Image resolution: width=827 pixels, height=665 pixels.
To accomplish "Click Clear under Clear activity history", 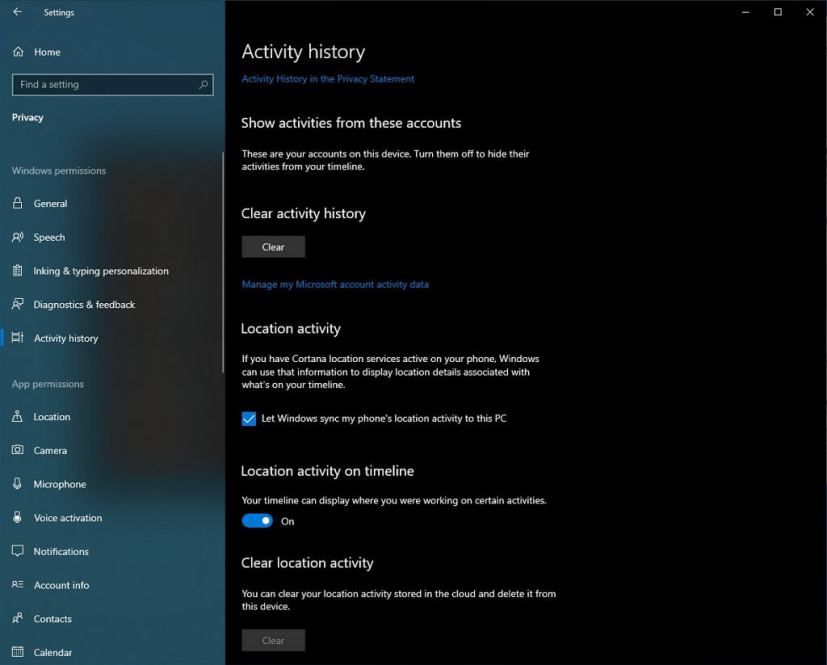I will [x=273, y=247].
